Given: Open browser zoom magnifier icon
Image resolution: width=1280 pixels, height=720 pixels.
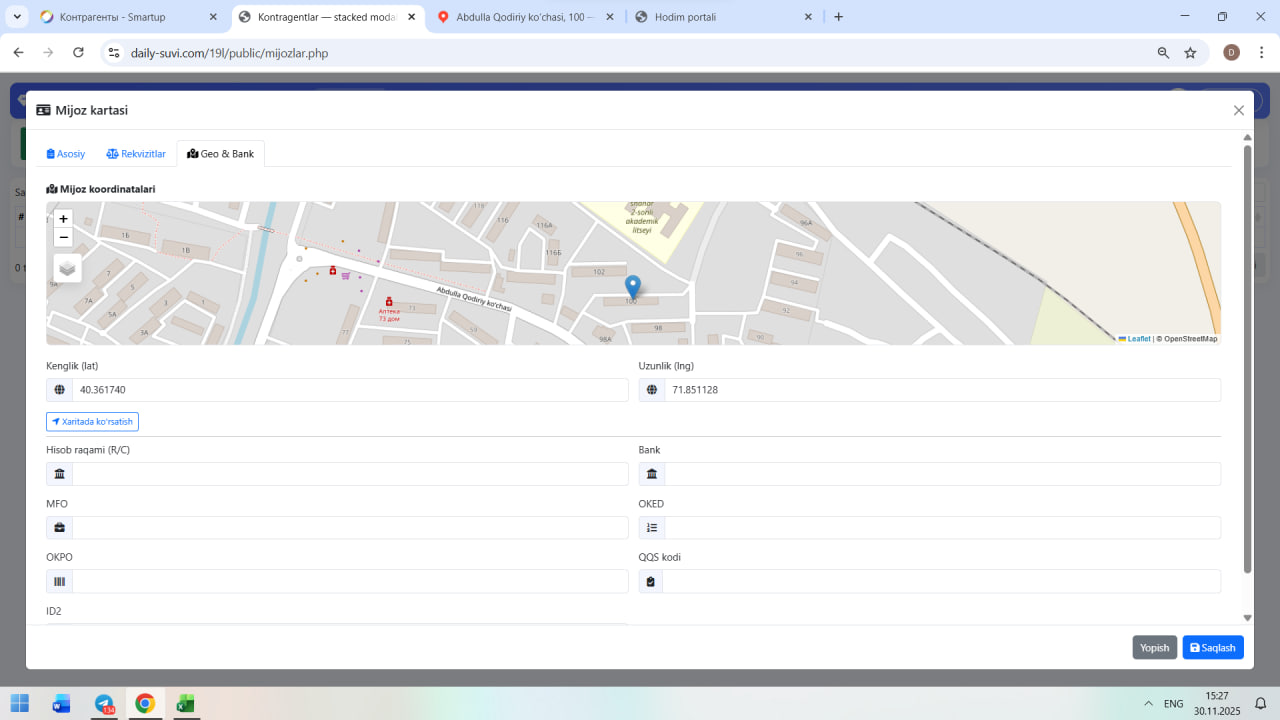Looking at the screenshot, I should [x=1163, y=53].
